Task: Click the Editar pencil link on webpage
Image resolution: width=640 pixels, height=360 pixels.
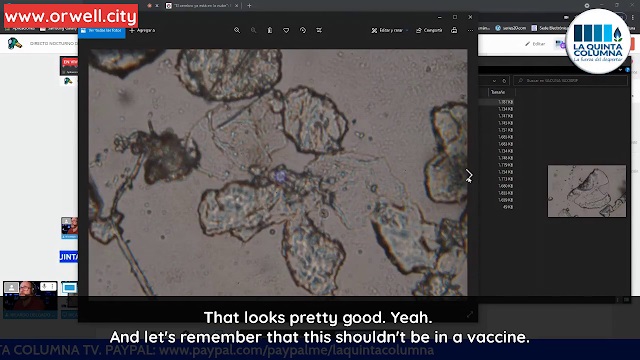Action: click(535, 44)
